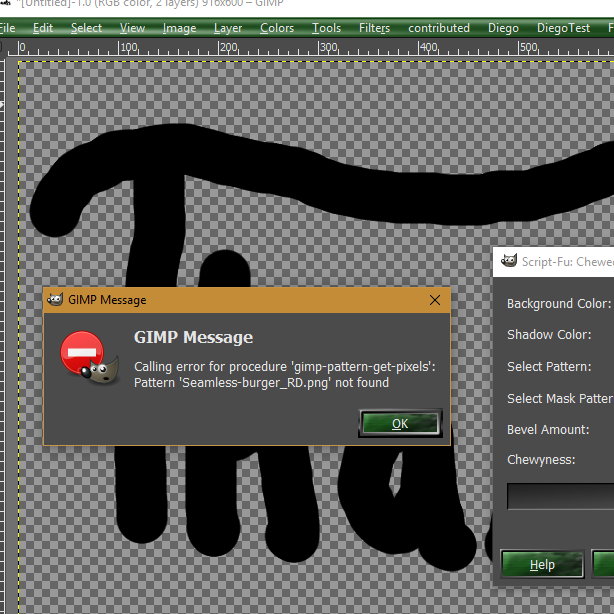Viewport: 614px width, 614px height.
Task: Open the Edit menu
Action: pyautogui.click(x=43, y=28)
